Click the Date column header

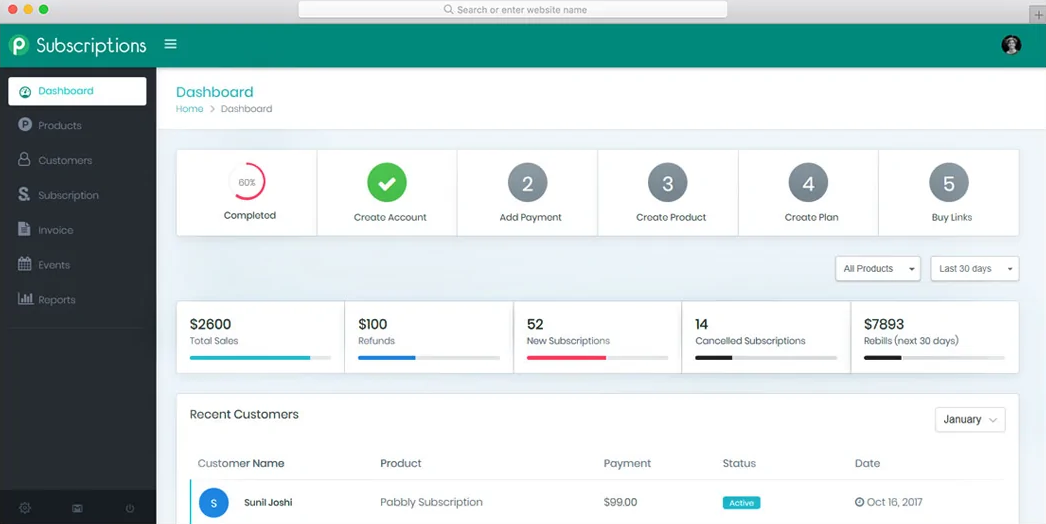pyautogui.click(x=867, y=463)
